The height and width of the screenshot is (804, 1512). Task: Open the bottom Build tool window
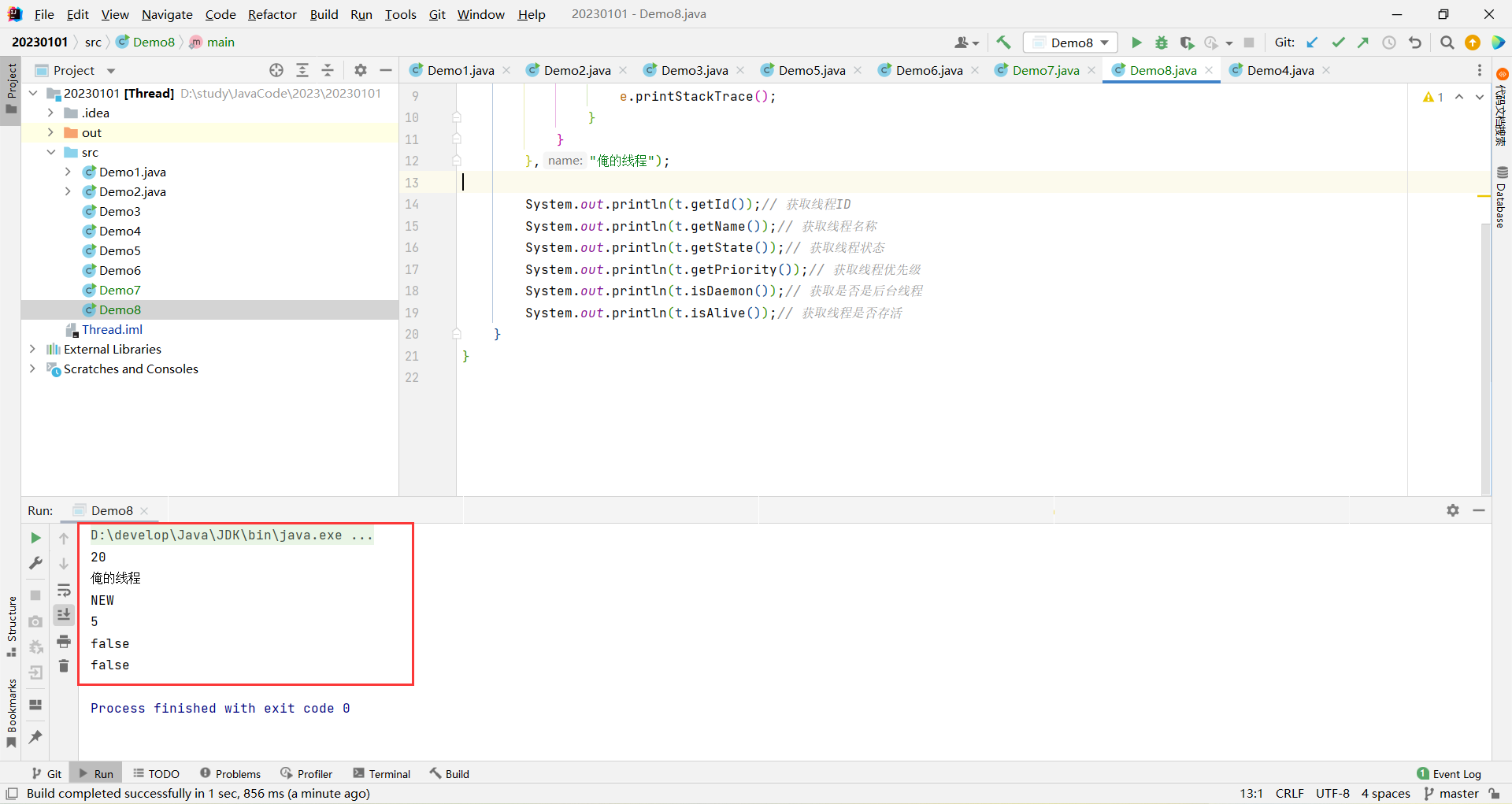(450, 773)
